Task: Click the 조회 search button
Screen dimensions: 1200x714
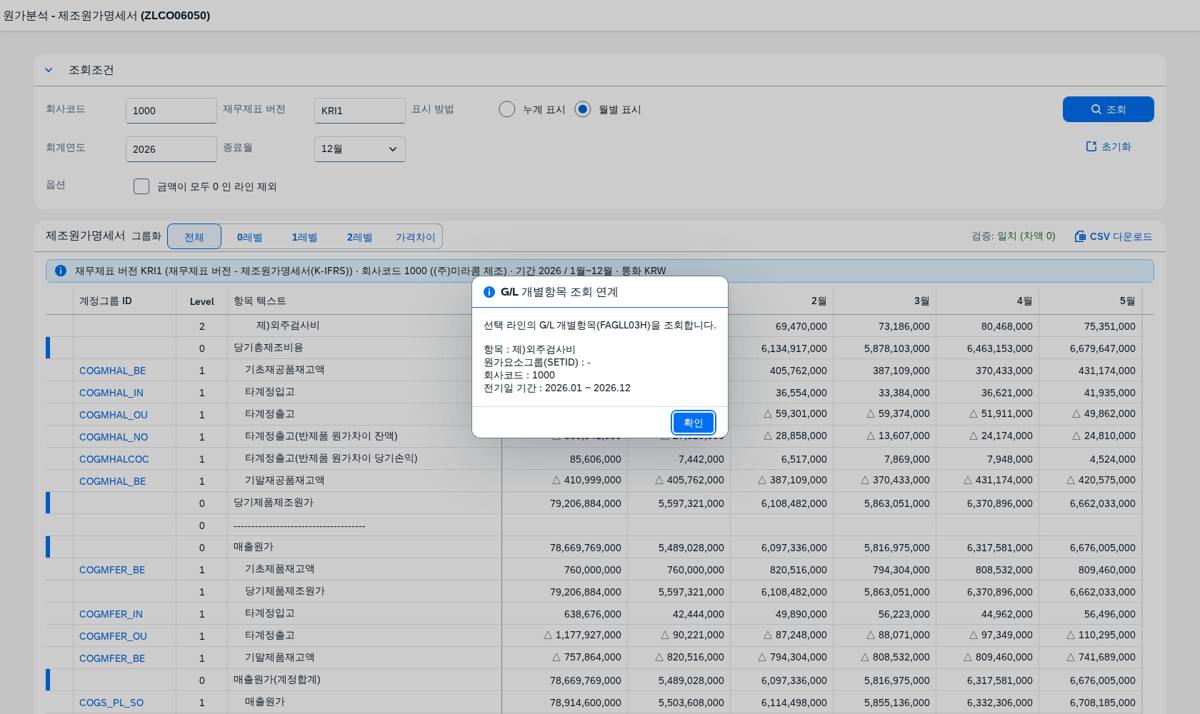Action: (x=1108, y=109)
